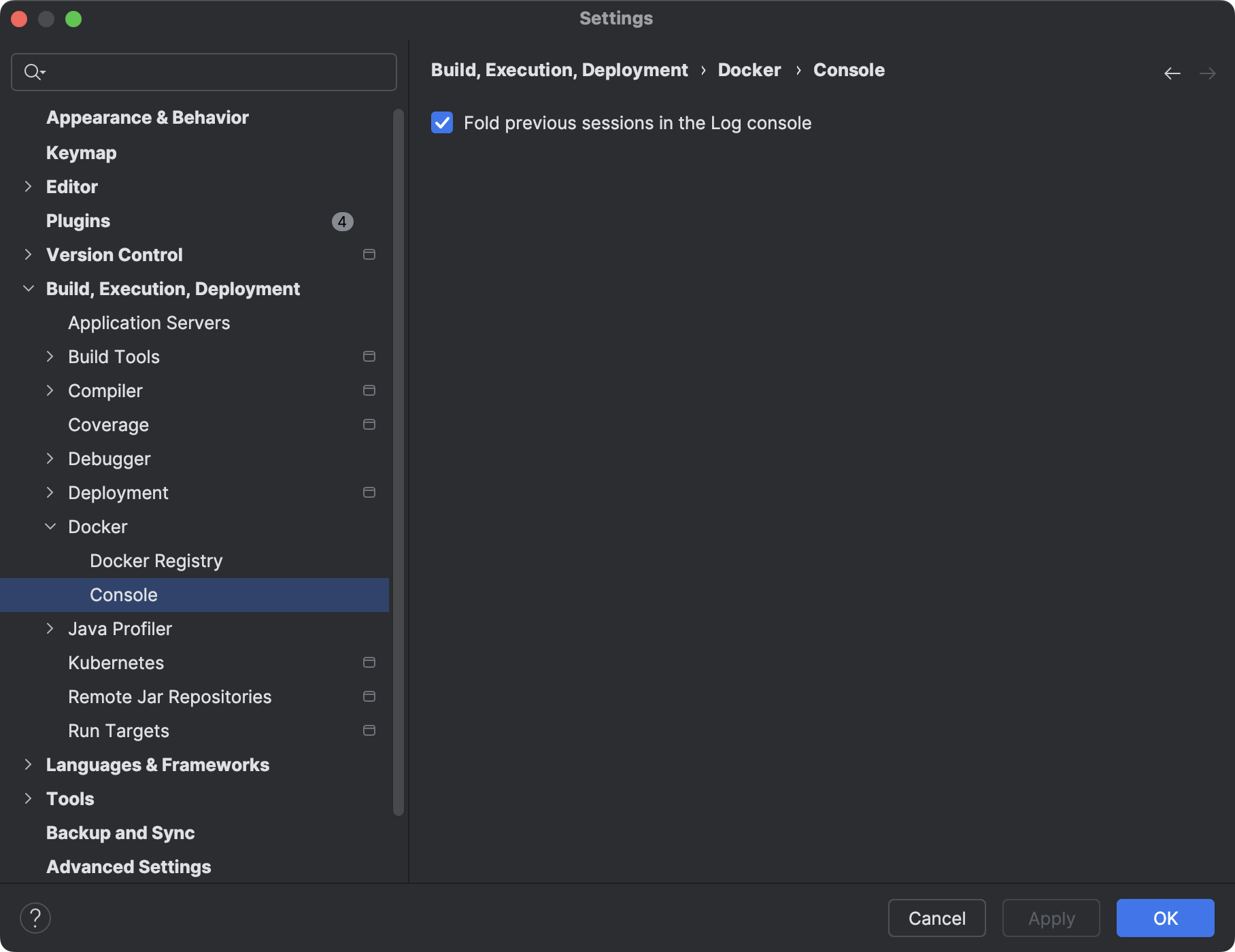Screen dimensions: 1235x952
Task: Focus the settings search field
Action: [x=204, y=72]
